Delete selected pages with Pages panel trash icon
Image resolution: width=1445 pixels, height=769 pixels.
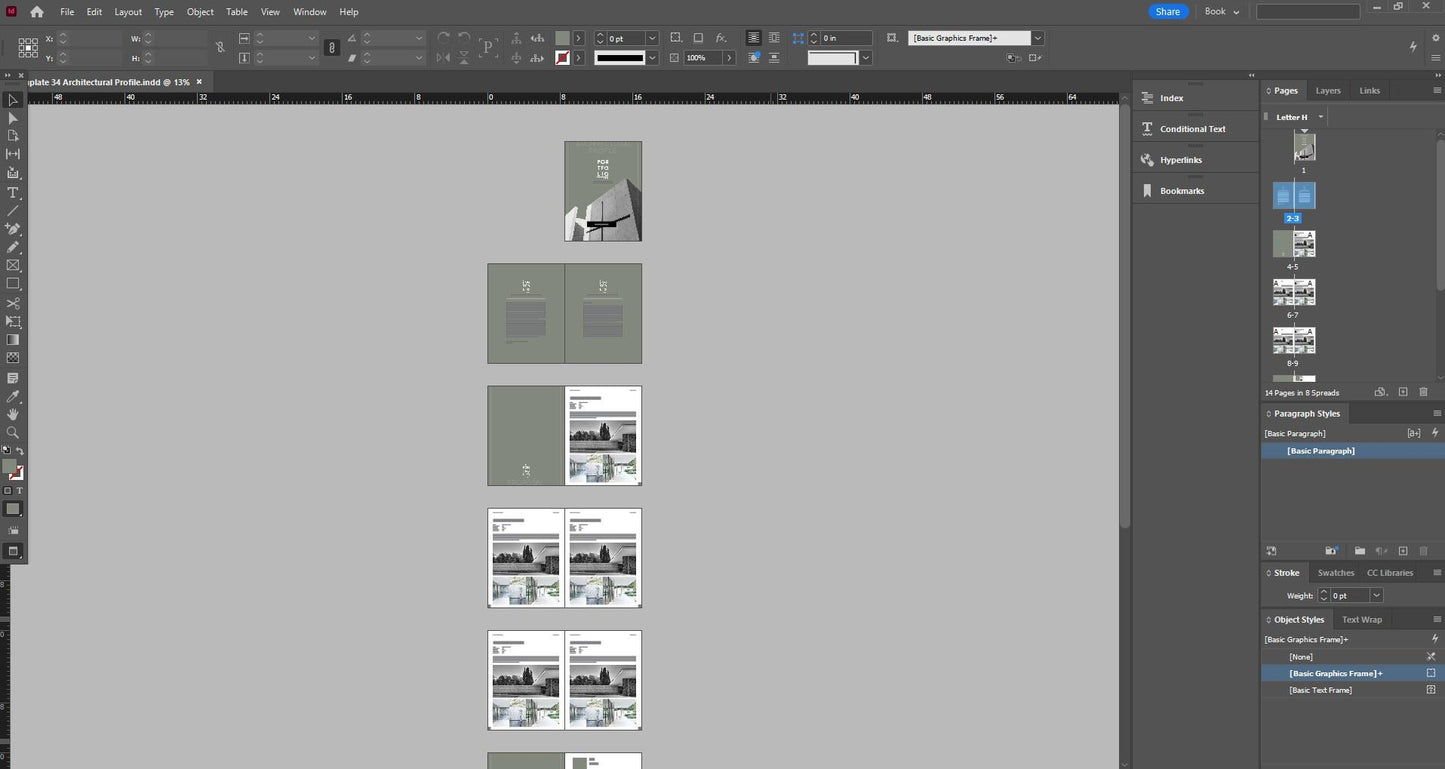click(1423, 392)
